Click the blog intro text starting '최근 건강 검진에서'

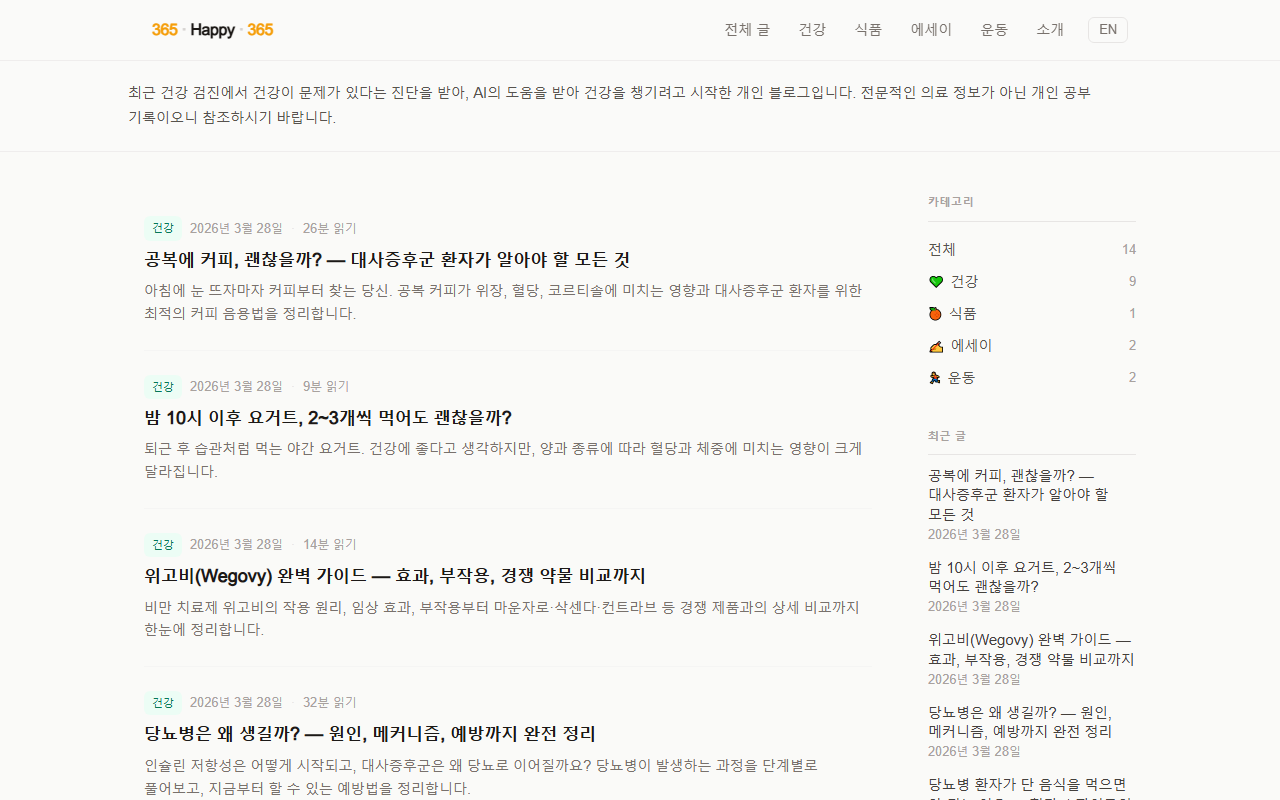click(x=609, y=105)
